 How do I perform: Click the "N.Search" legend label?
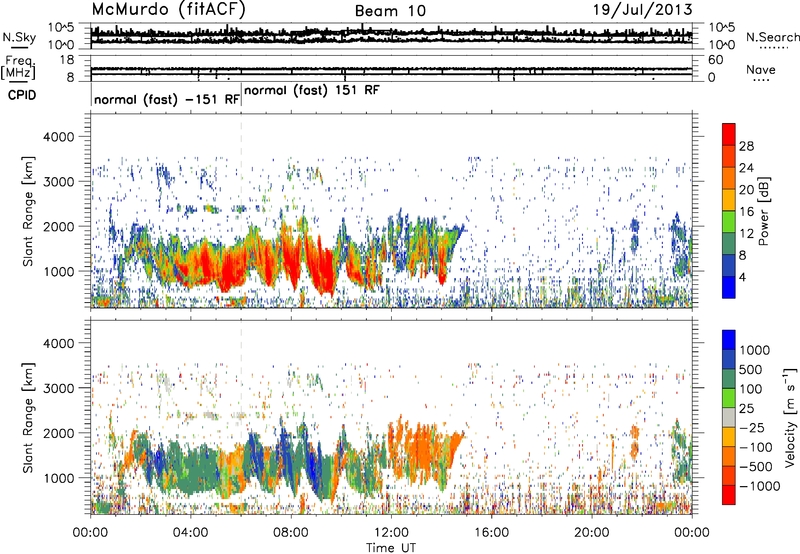click(x=772, y=37)
